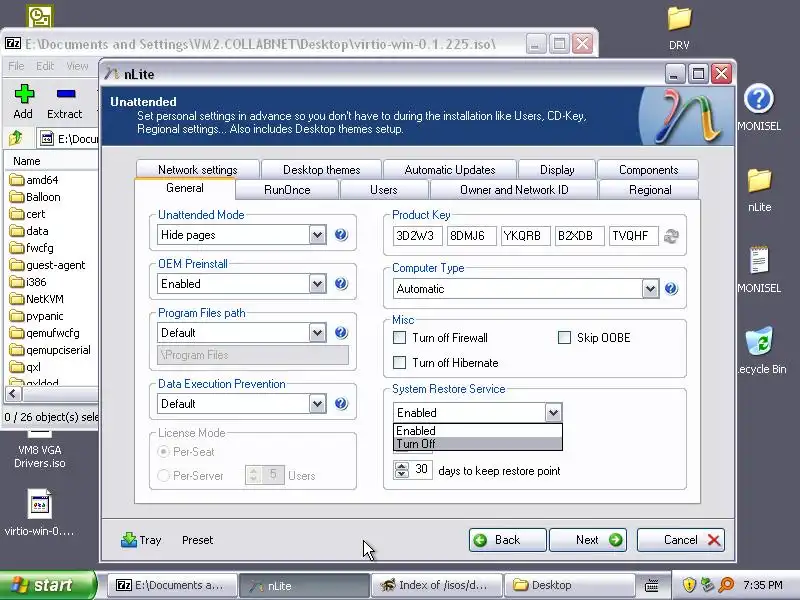Screen dimensions: 800x600
Task: Enable Skip OOBE checkbox
Action: tap(564, 338)
